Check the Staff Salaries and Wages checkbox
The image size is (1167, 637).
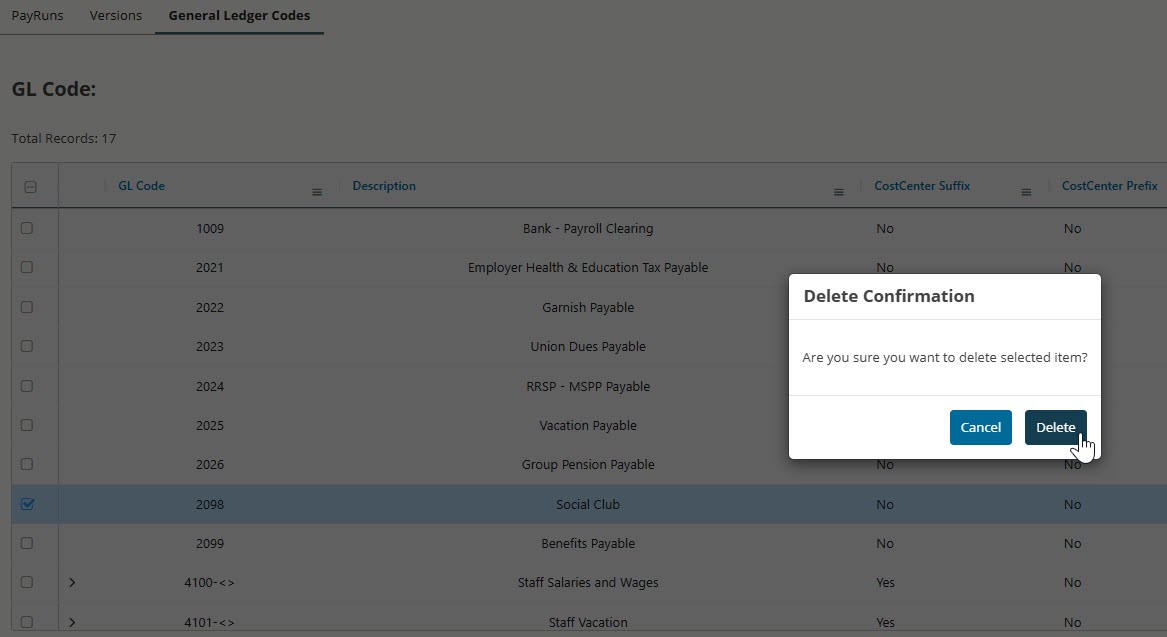(x=27, y=582)
